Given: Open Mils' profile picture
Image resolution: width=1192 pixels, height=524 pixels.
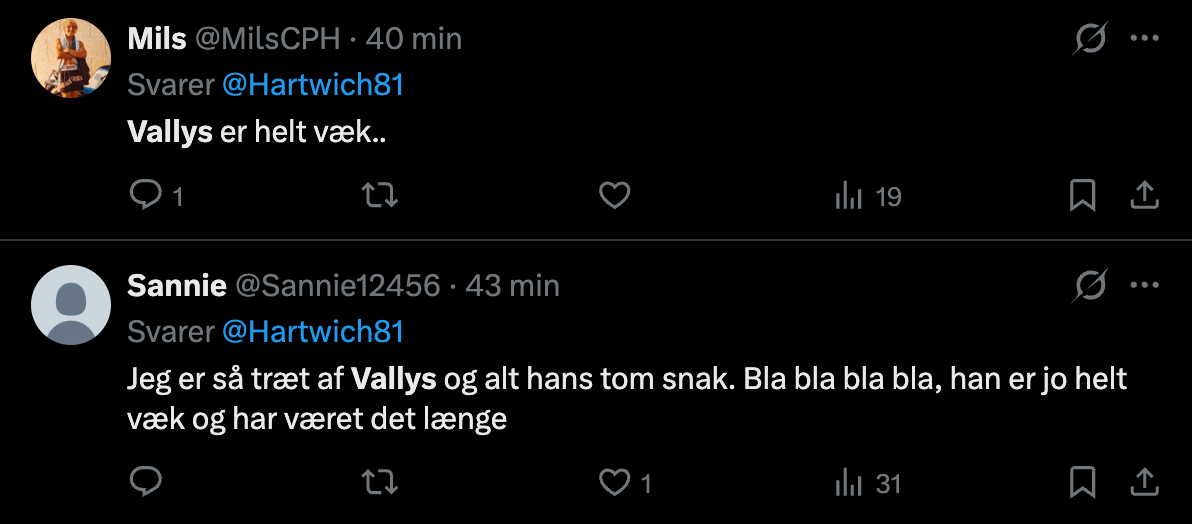Looking at the screenshot, I should click(70, 57).
